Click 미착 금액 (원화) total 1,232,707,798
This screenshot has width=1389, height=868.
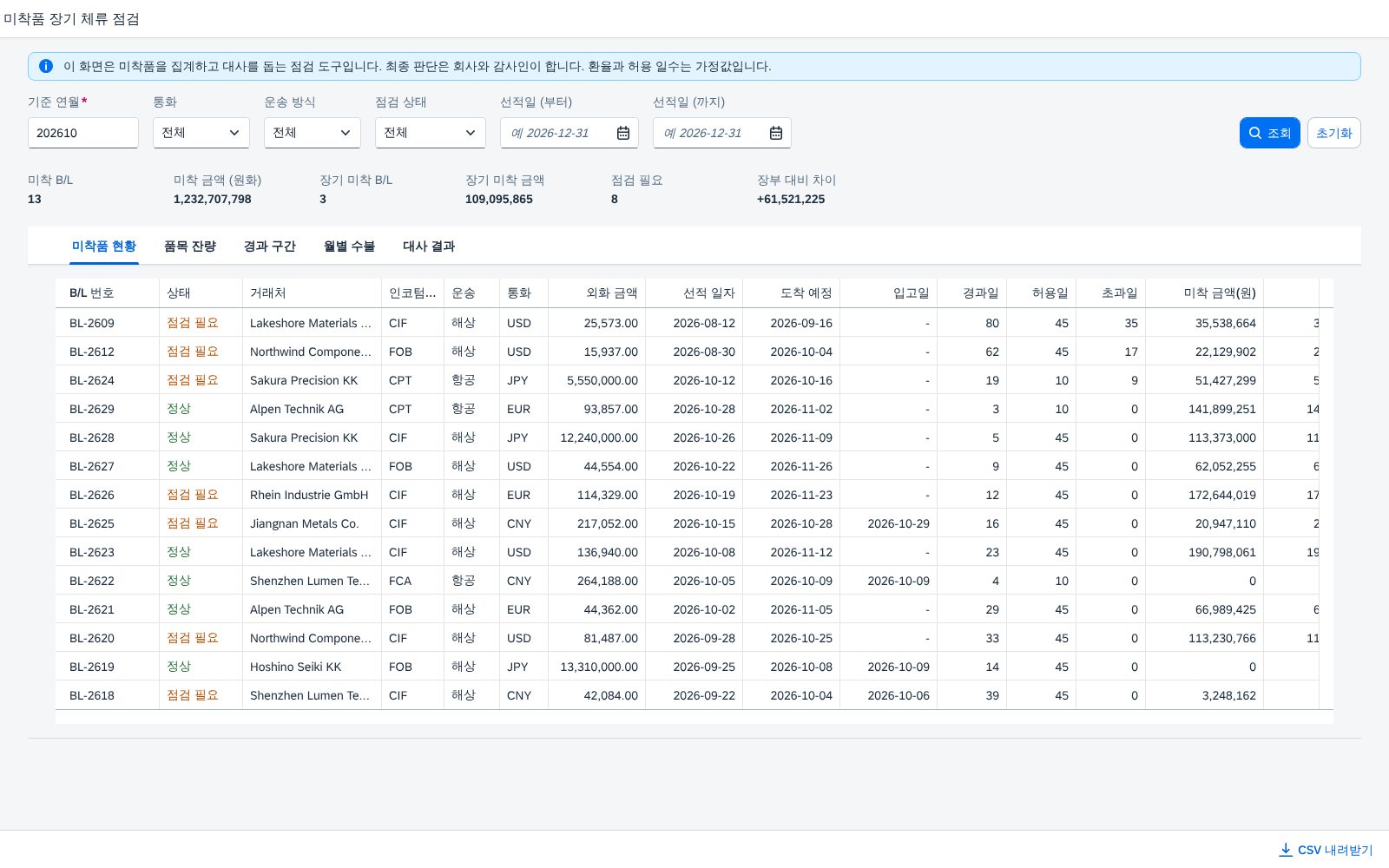click(213, 199)
